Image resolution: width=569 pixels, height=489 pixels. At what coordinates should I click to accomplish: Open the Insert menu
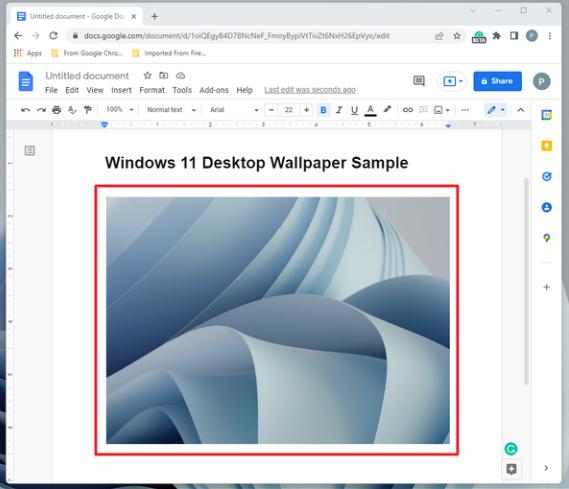[x=121, y=90]
